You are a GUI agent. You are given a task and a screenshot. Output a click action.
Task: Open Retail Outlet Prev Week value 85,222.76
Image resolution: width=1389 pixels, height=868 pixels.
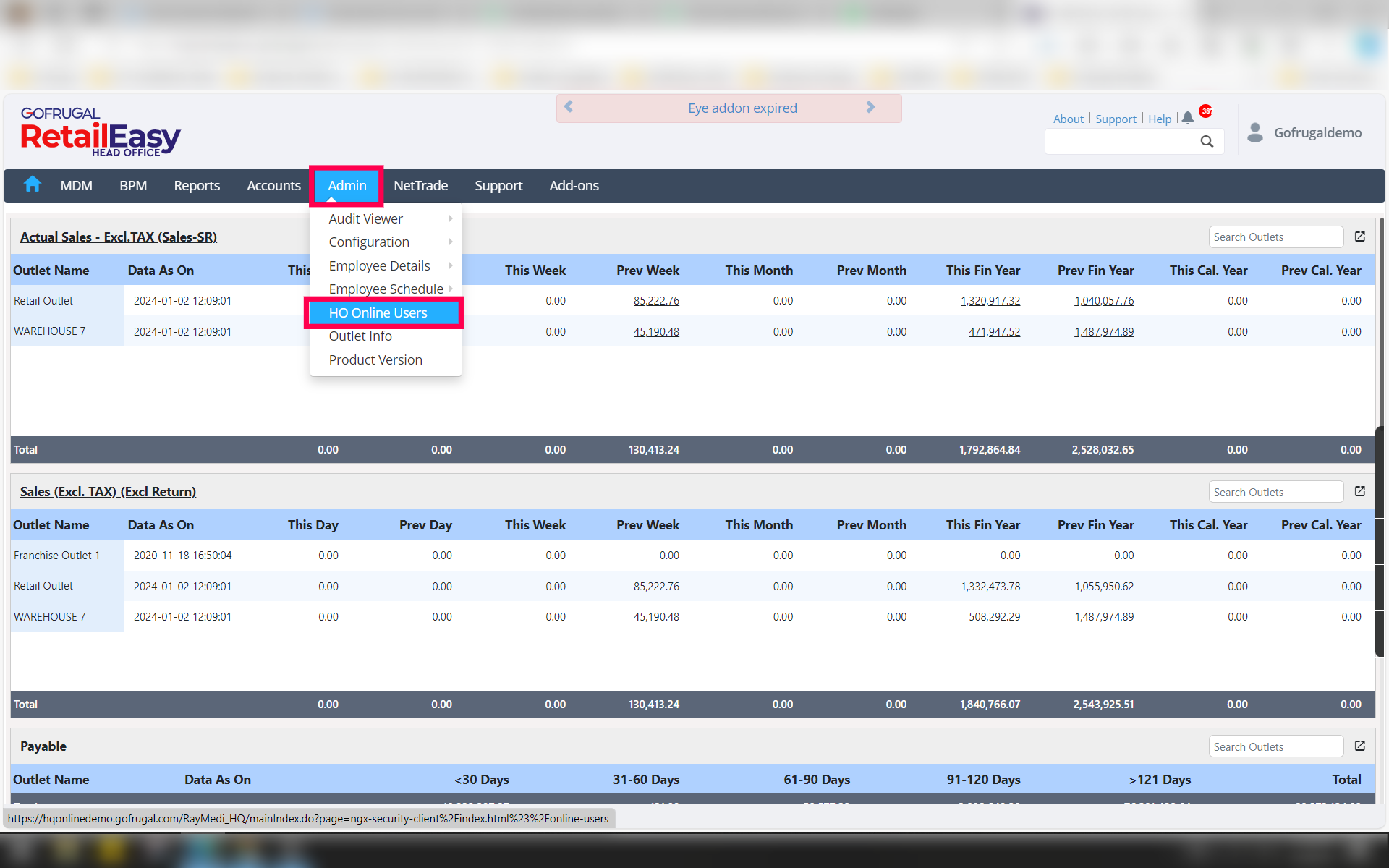pos(656,300)
